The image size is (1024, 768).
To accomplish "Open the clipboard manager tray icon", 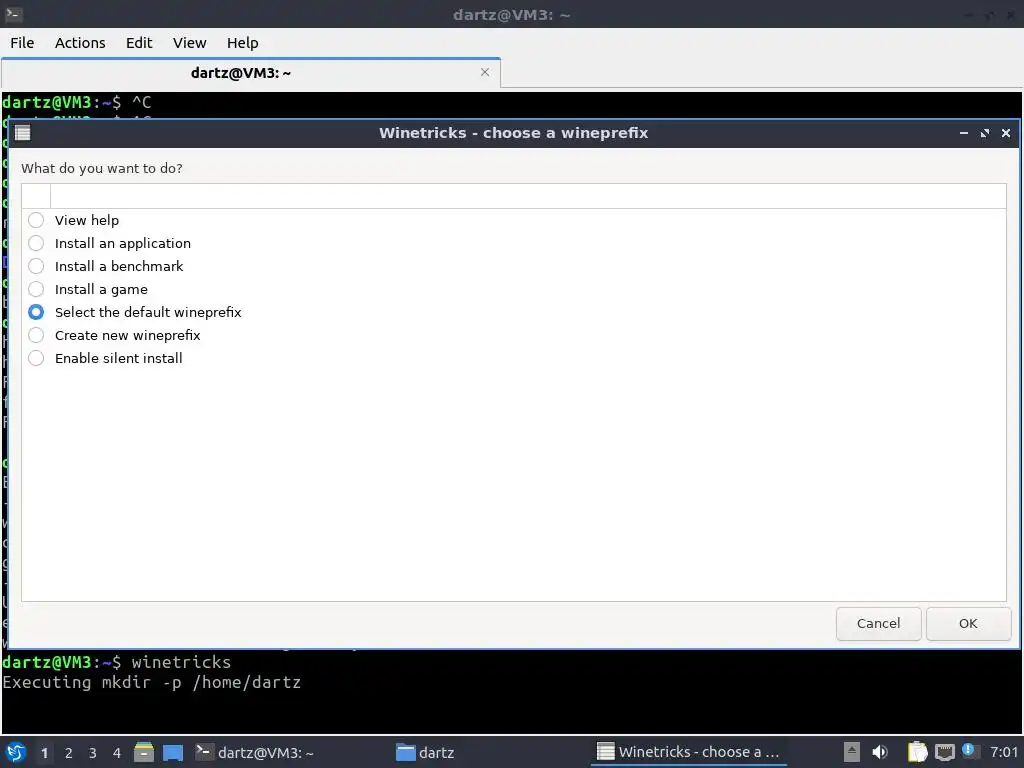I will pyautogui.click(x=918, y=752).
